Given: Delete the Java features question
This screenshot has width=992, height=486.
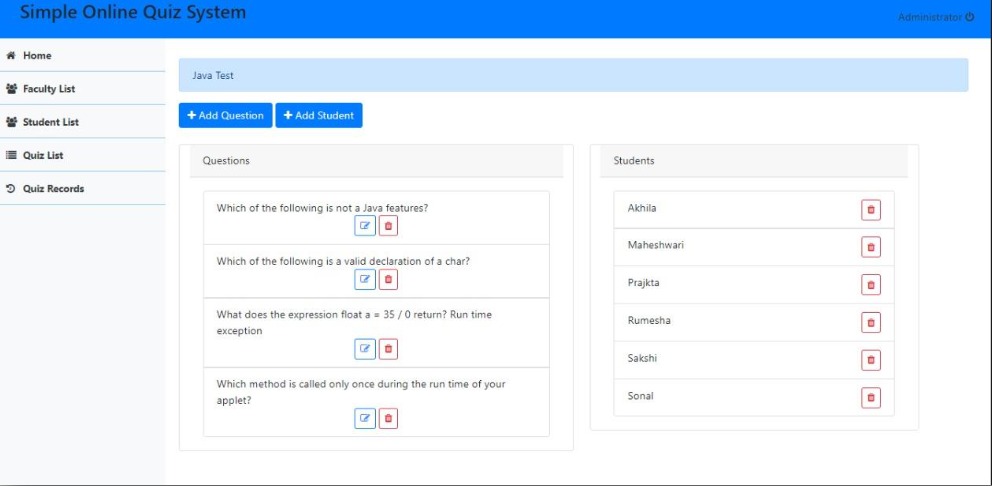Looking at the screenshot, I should coord(388,226).
